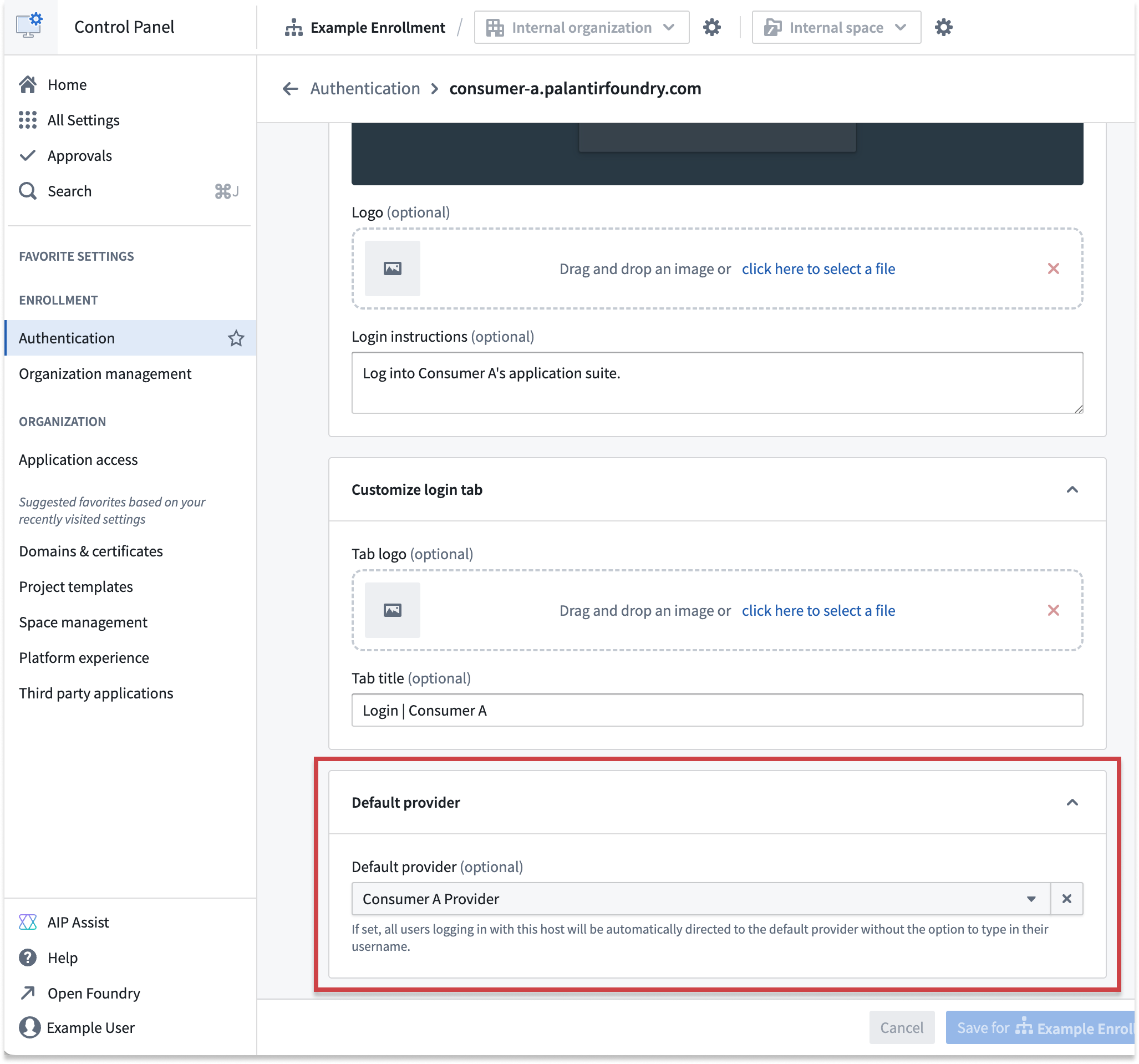Click the Help question mark icon
This screenshot has width=1139, height=1064.
28,958
